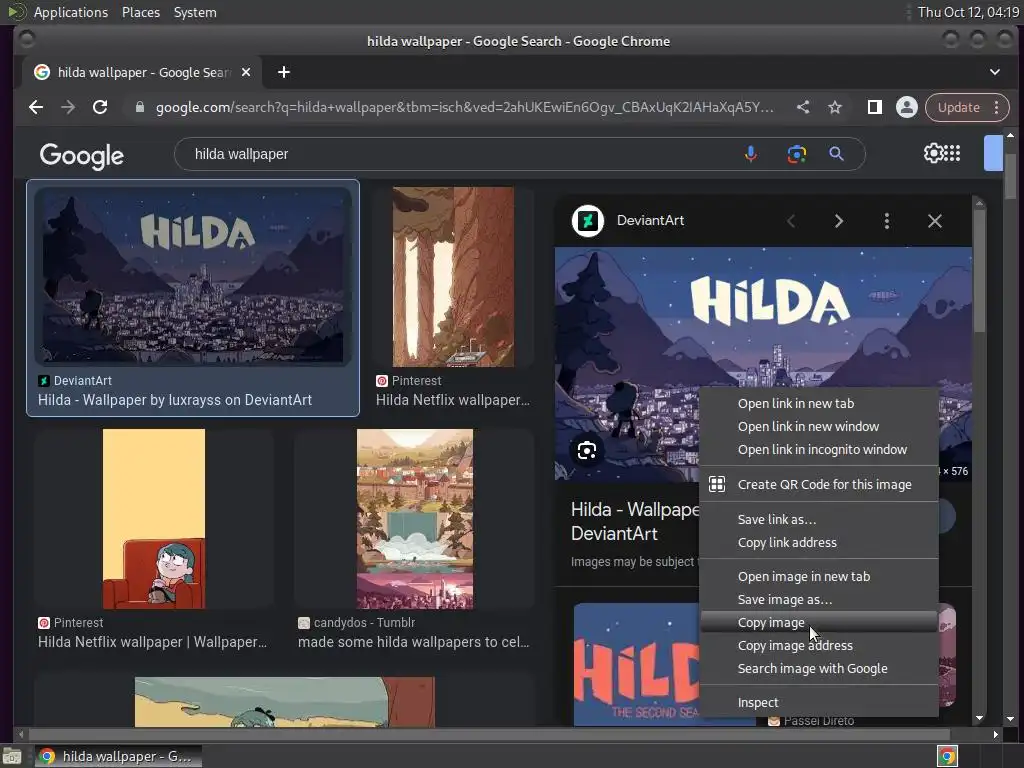Expand the tab search dropdown arrow
Screen dimensions: 1024x768
(995, 72)
